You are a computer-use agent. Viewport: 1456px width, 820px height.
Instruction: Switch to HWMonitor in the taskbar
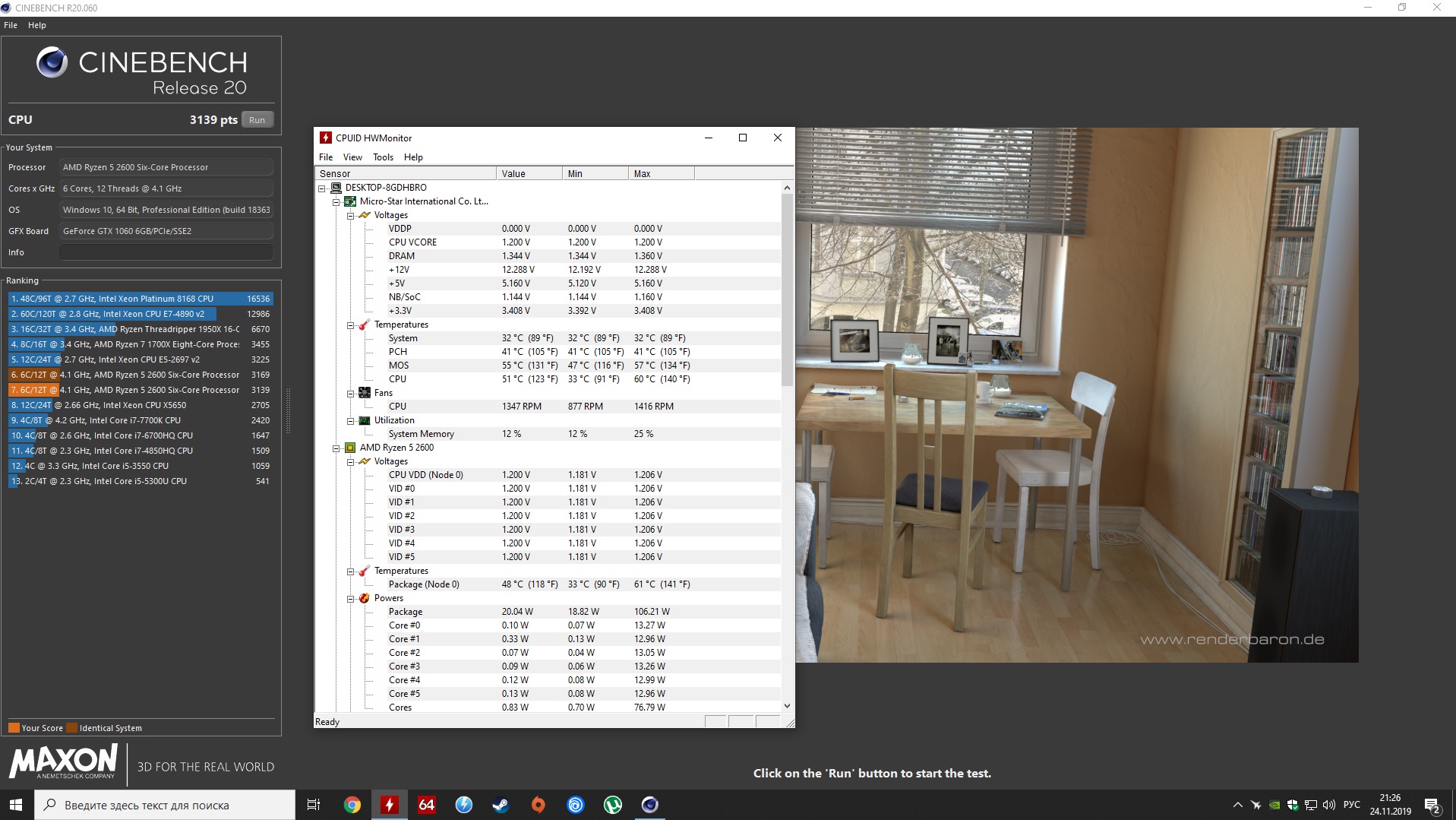(x=390, y=805)
